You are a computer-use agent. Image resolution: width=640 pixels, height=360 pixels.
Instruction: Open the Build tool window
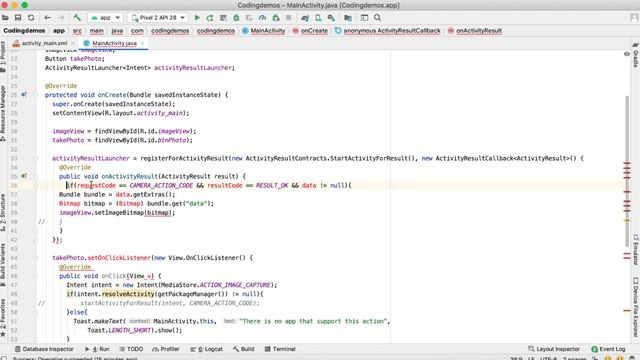tap(244, 349)
